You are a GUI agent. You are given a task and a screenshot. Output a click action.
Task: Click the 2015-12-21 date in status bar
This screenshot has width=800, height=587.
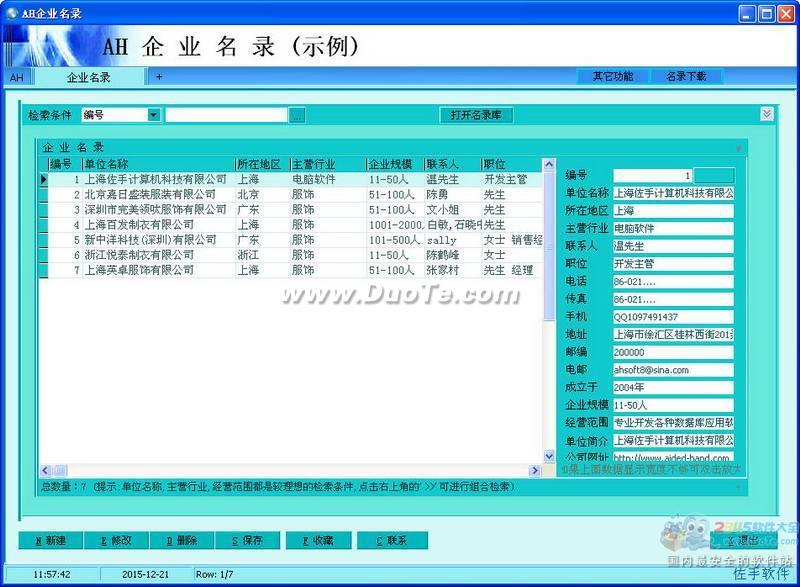145,574
